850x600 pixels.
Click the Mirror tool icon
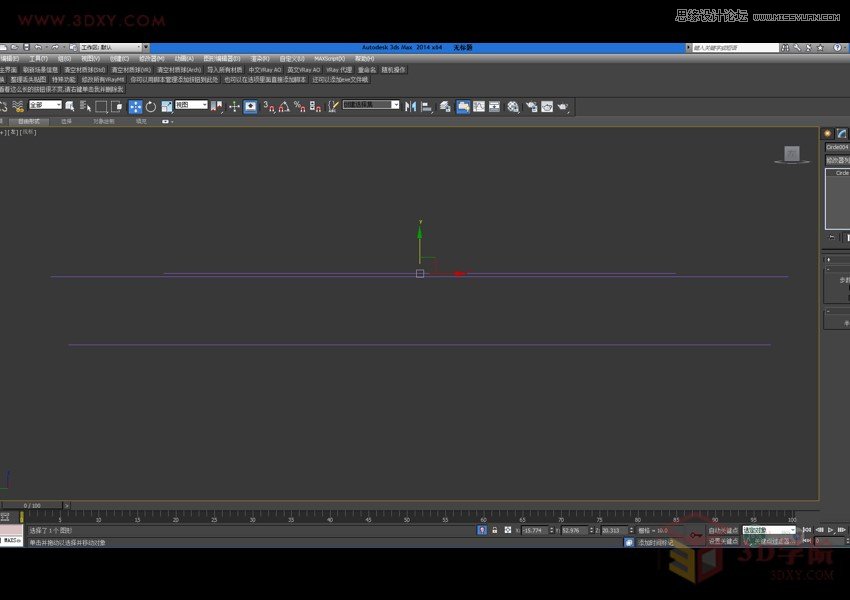point(410,106)
